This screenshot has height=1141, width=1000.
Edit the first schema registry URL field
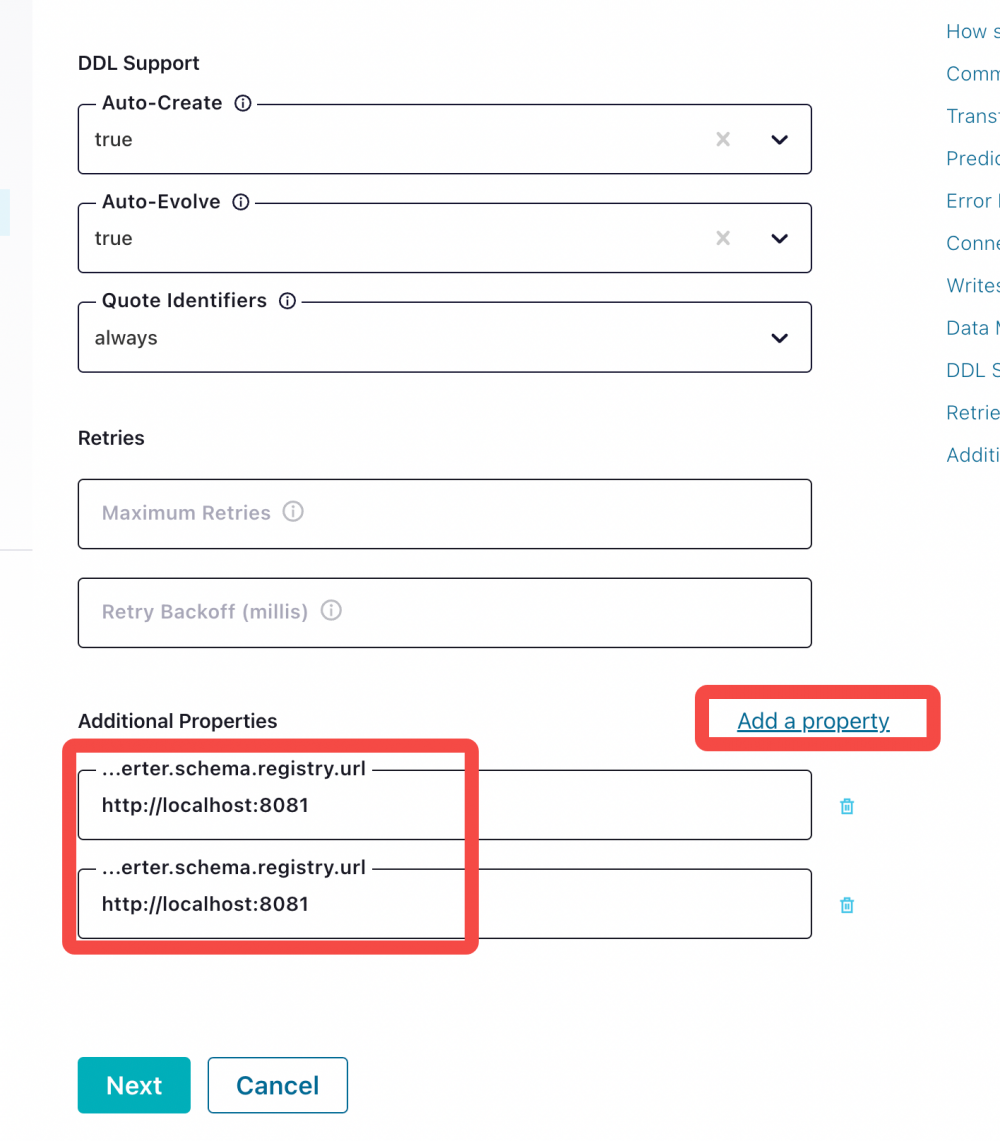tap(444, 806)
